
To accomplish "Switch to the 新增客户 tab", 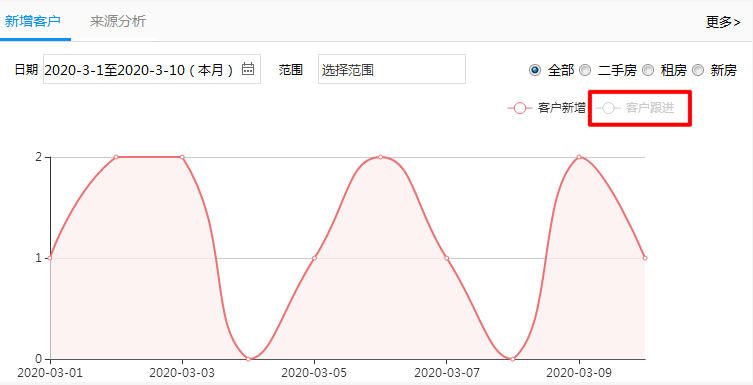I will point(33,21).
